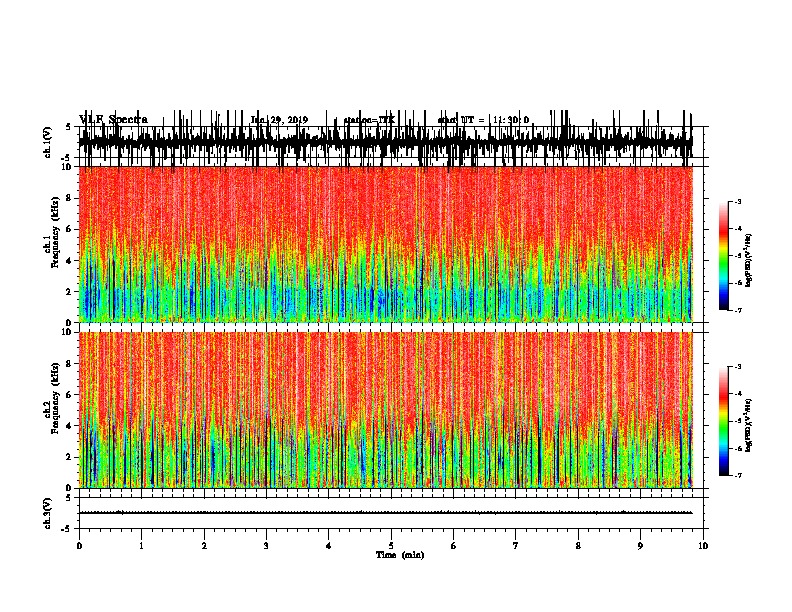Click the -3 tick on ch.1 colorbar
This screenshot has height=612, width=792.
click(738, 202)
